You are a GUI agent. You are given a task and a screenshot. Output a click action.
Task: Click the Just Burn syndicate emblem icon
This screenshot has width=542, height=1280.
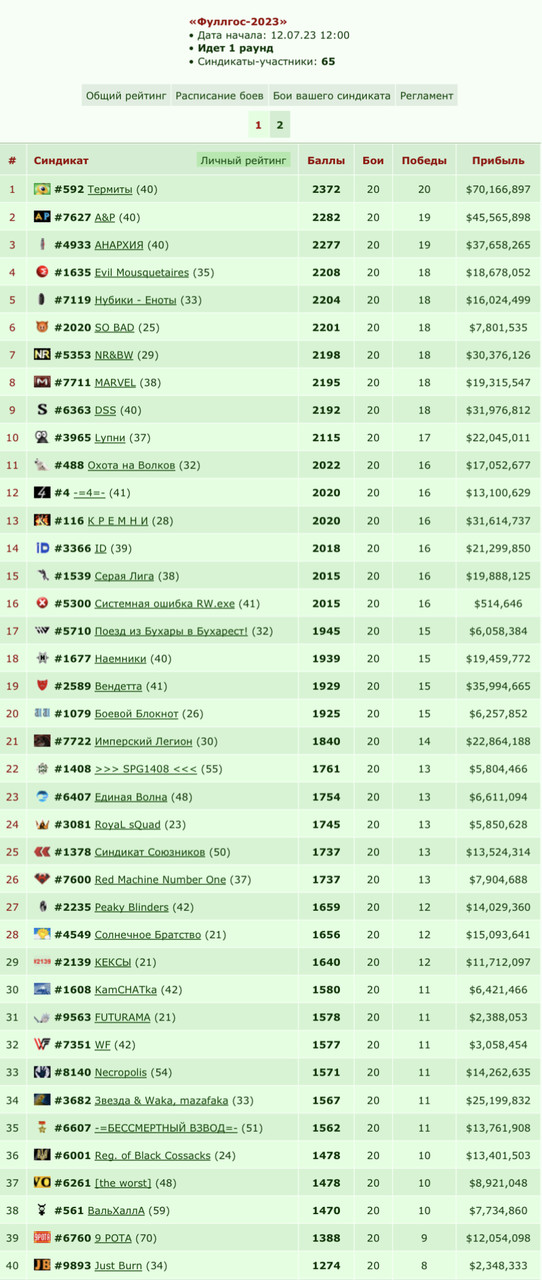(x=42, y=1264)
